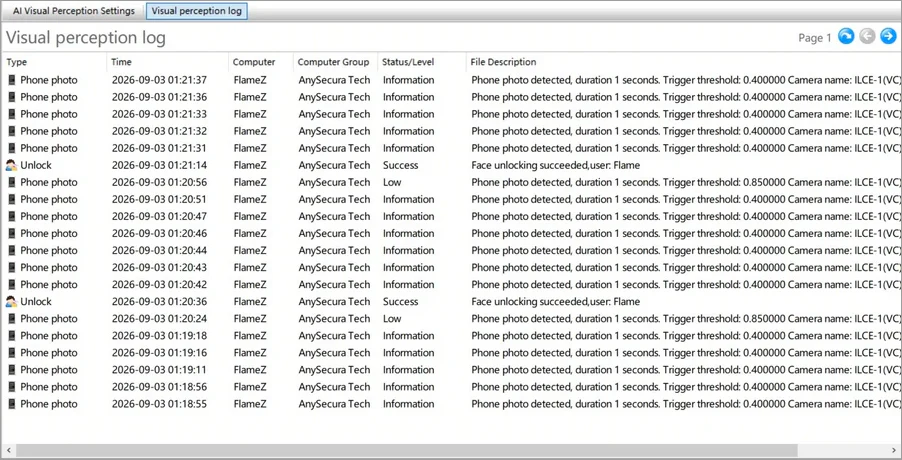902x460 pixels.
Task: Select description text in 01:20:43 row
Action: pos(686,267)
